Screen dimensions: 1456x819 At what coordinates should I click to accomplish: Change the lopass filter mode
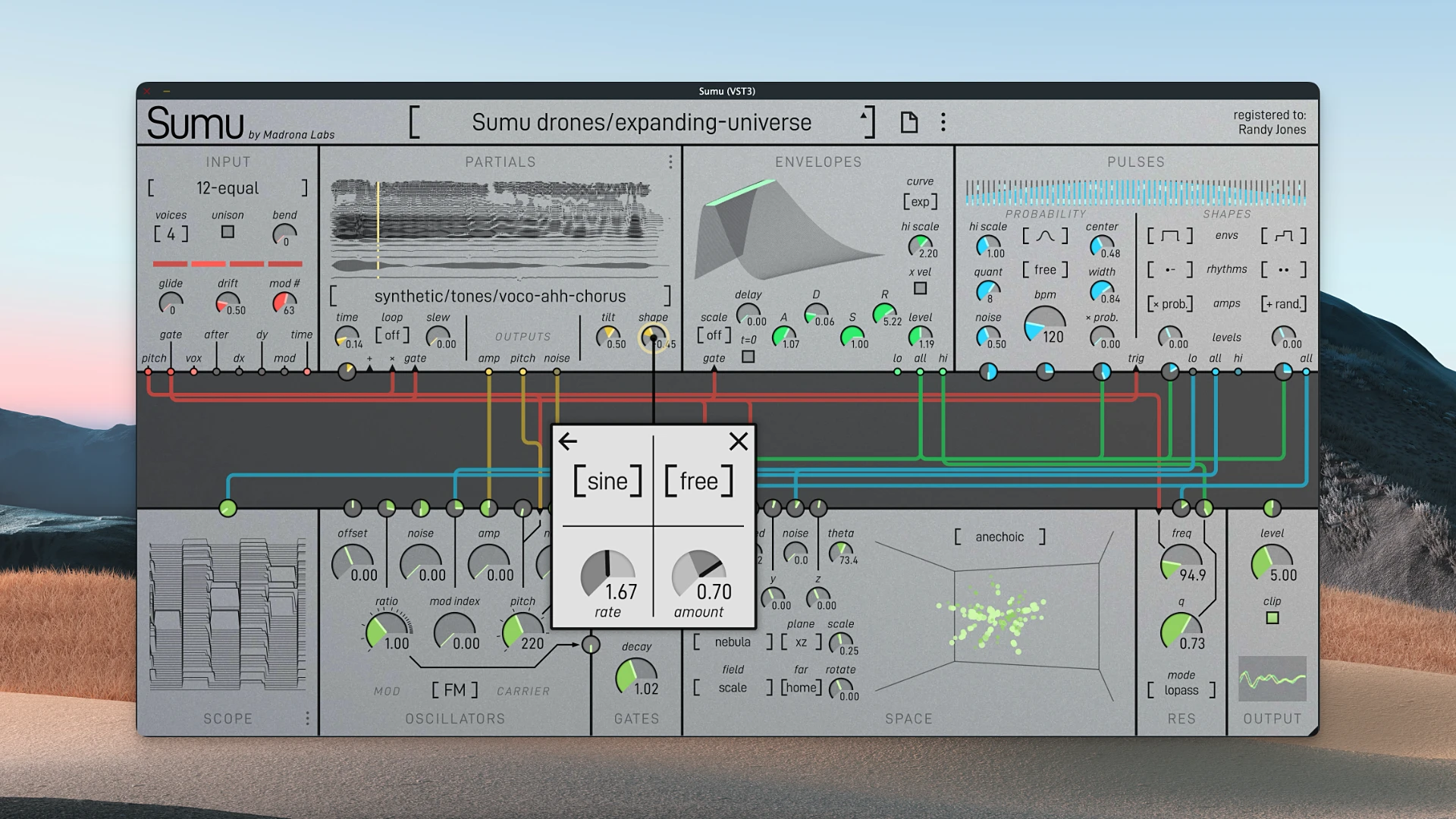pos(1181,690)
